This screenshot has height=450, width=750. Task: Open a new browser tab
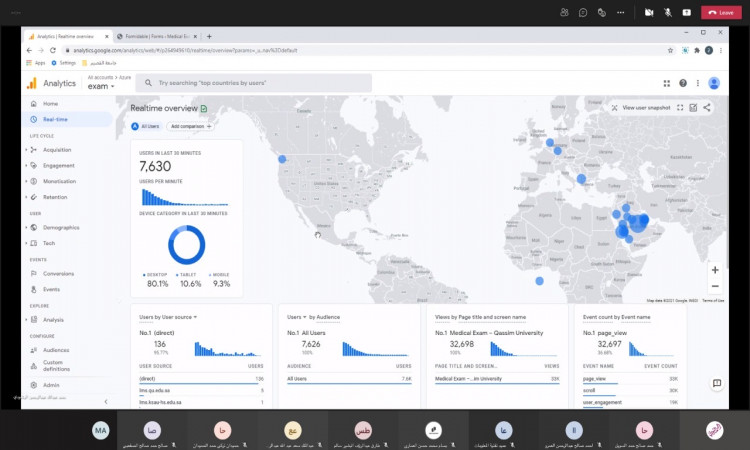click(209, 36)
